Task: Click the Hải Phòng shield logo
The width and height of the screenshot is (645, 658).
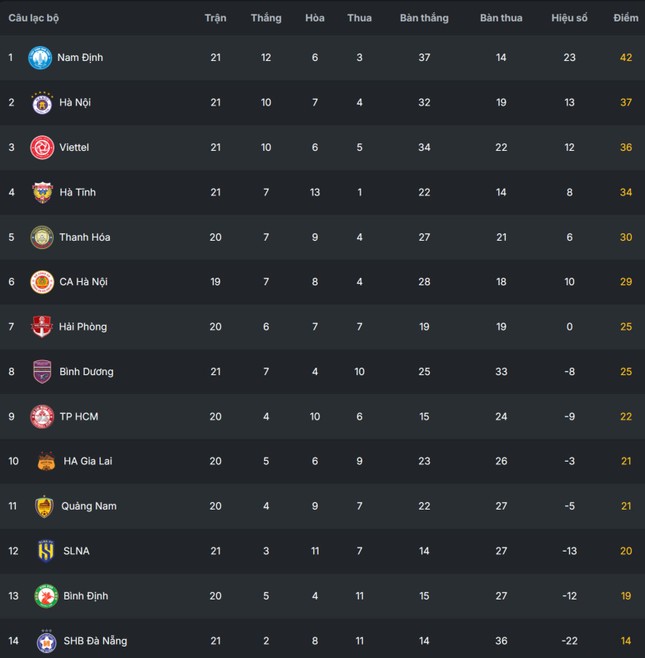Action: click(x=42, y=326)
